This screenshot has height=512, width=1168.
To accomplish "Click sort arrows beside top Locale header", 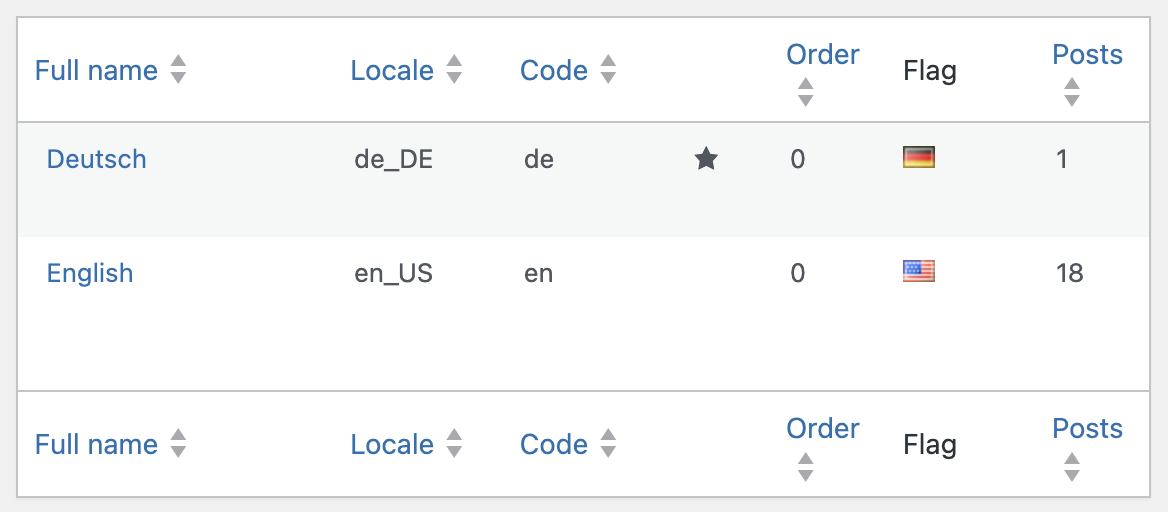I will (x=454, y=70).
